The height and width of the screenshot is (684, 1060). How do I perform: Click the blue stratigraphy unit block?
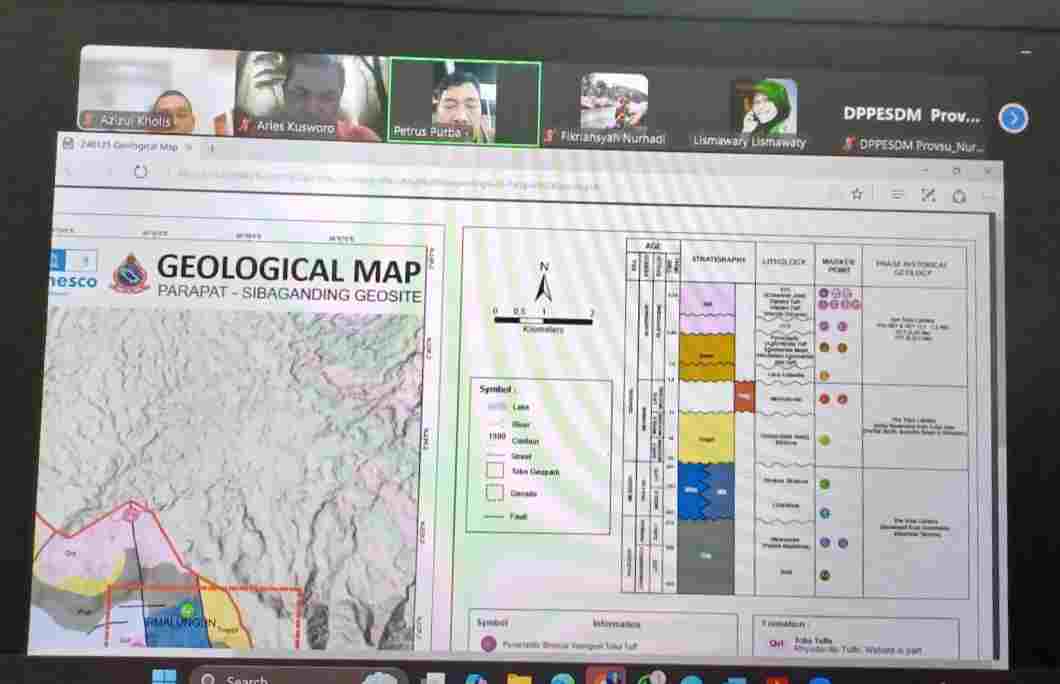(705, 491)
